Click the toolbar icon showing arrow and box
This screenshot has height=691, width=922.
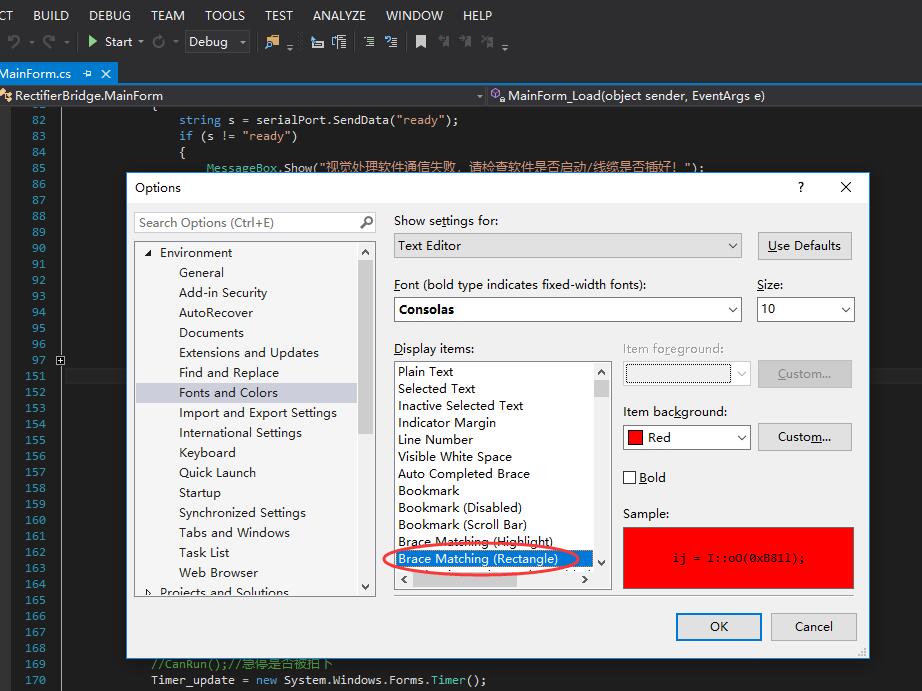tap(317, 42)
